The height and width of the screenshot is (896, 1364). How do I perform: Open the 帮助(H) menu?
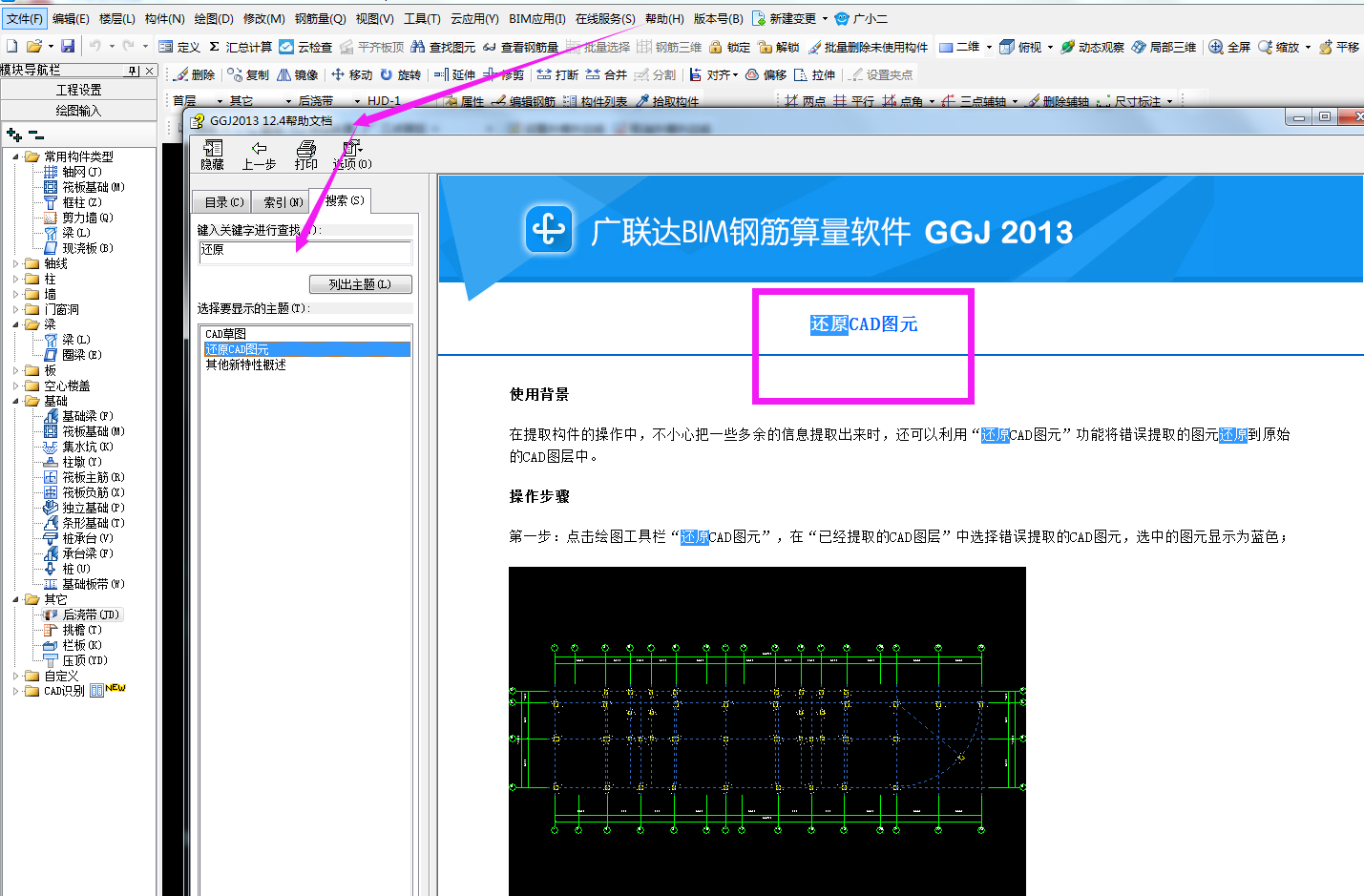tap(664, 18)
